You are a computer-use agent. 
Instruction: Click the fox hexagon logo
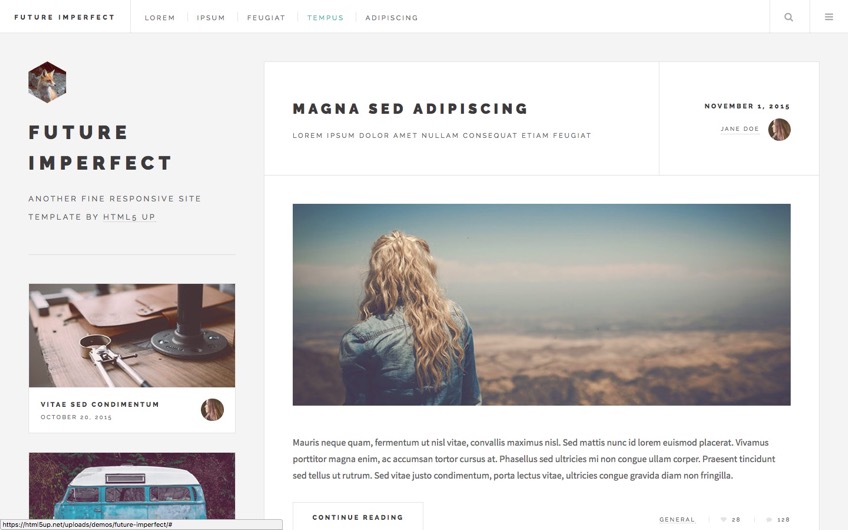tap(47, 82)
